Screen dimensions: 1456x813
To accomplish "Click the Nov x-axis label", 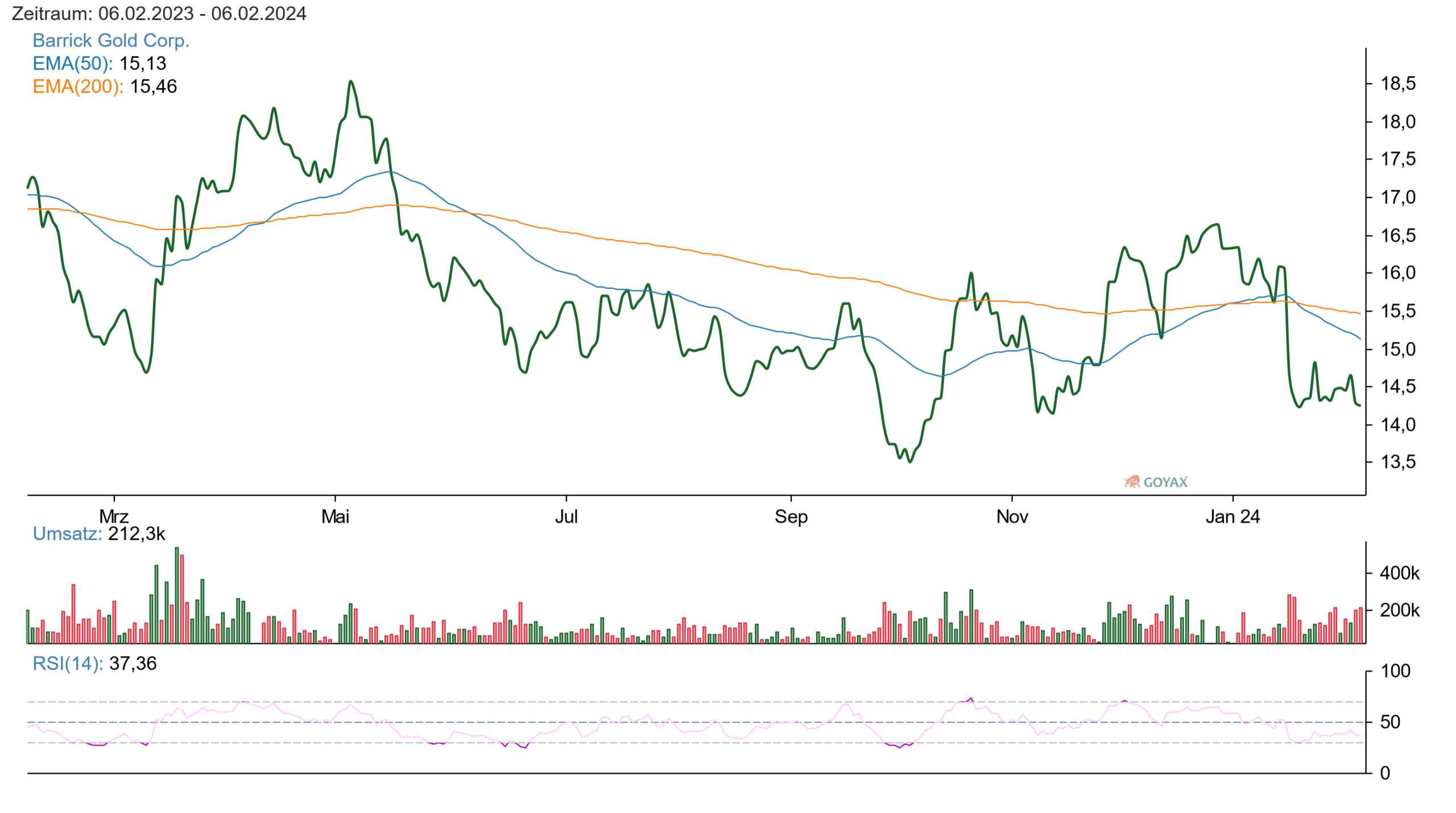I will tap(1012, 517).
